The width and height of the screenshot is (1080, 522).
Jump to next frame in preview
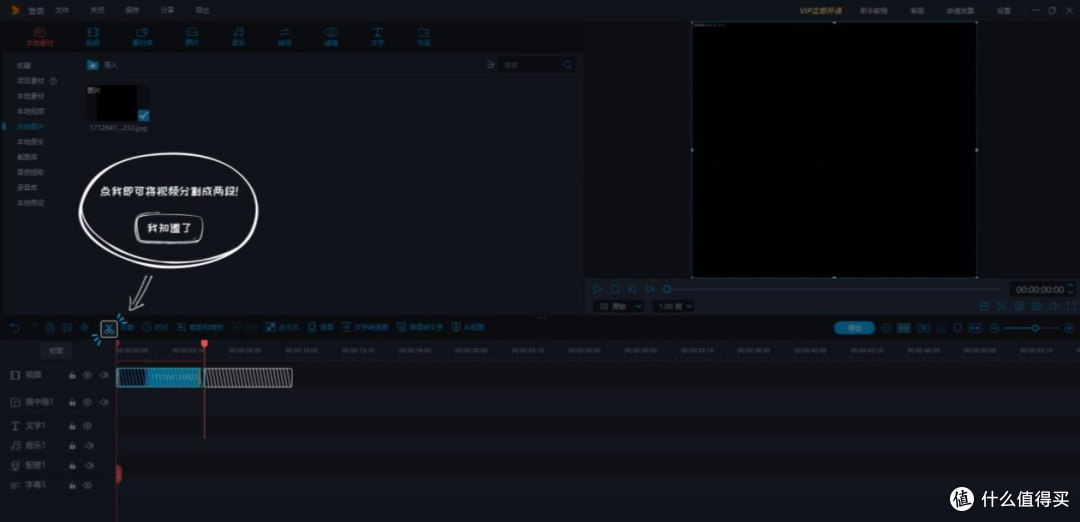coord(650,289)
